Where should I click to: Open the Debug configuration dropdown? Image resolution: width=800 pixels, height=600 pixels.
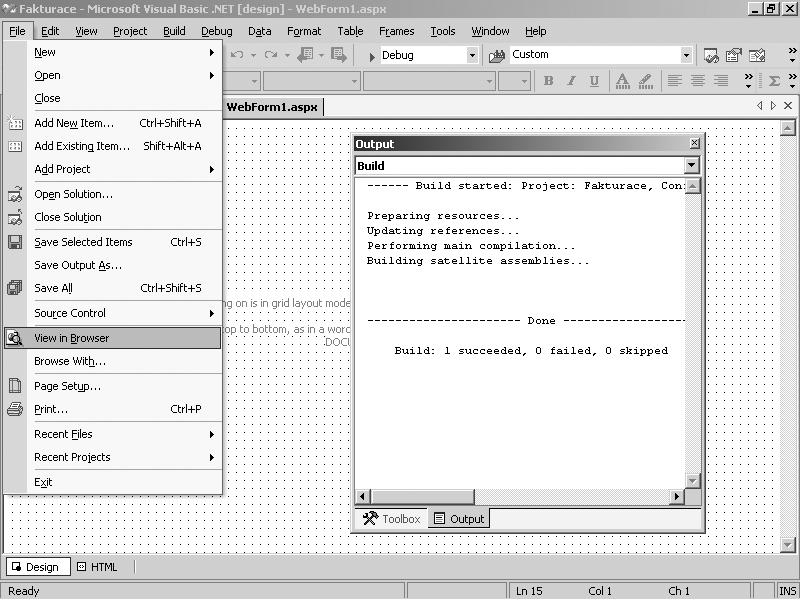point(472,55)
